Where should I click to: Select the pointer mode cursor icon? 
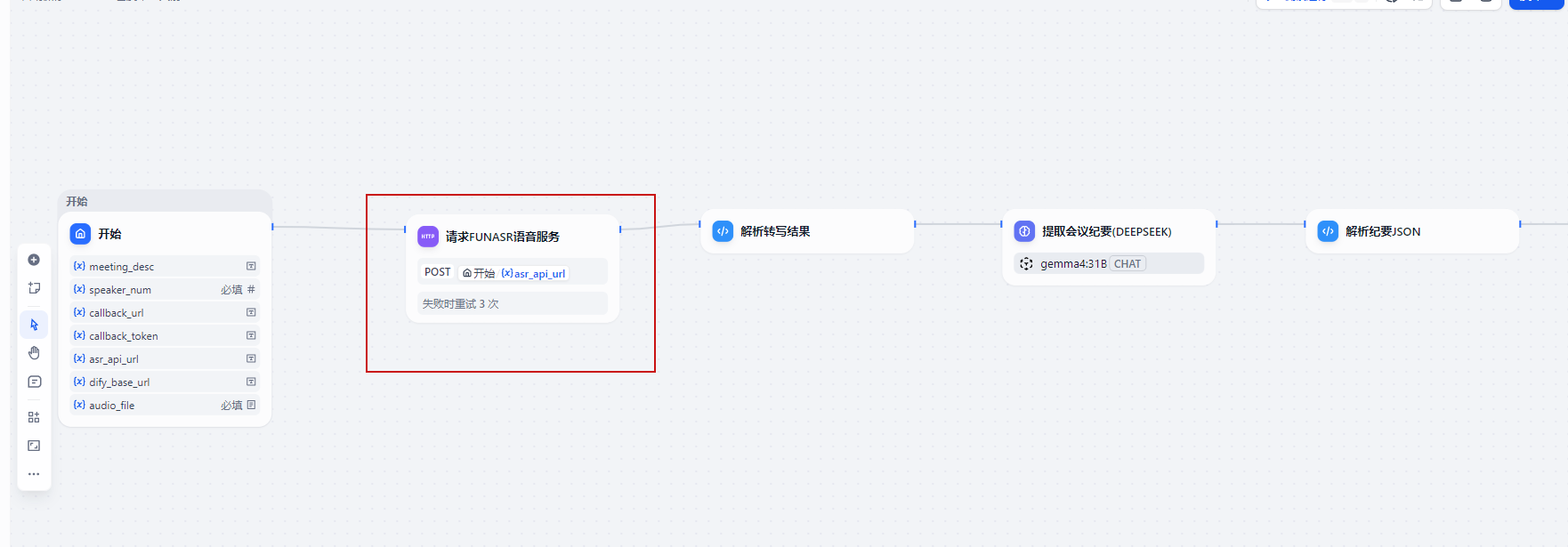[34, 325]
